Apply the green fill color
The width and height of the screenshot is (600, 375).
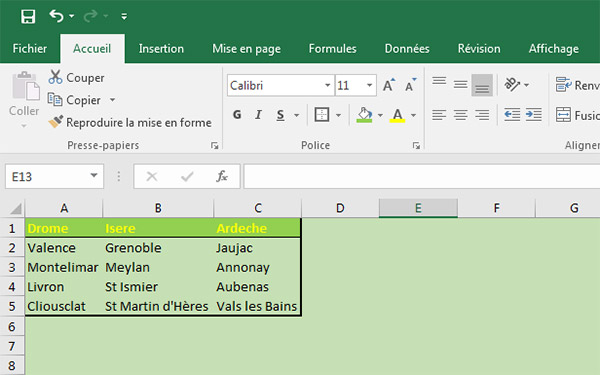click(364, 115)
